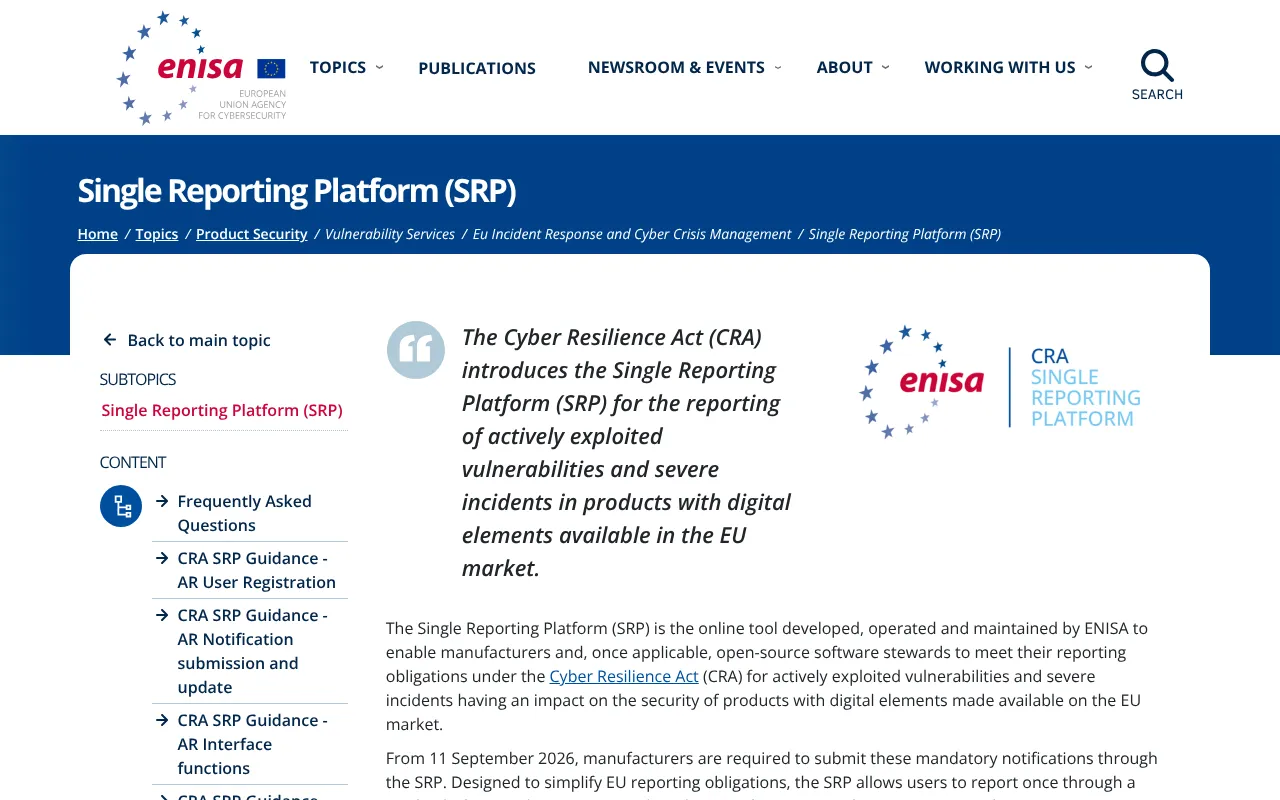
Task: Click Eu Incident Response breadcrumb text
Action: click(632, 234)
